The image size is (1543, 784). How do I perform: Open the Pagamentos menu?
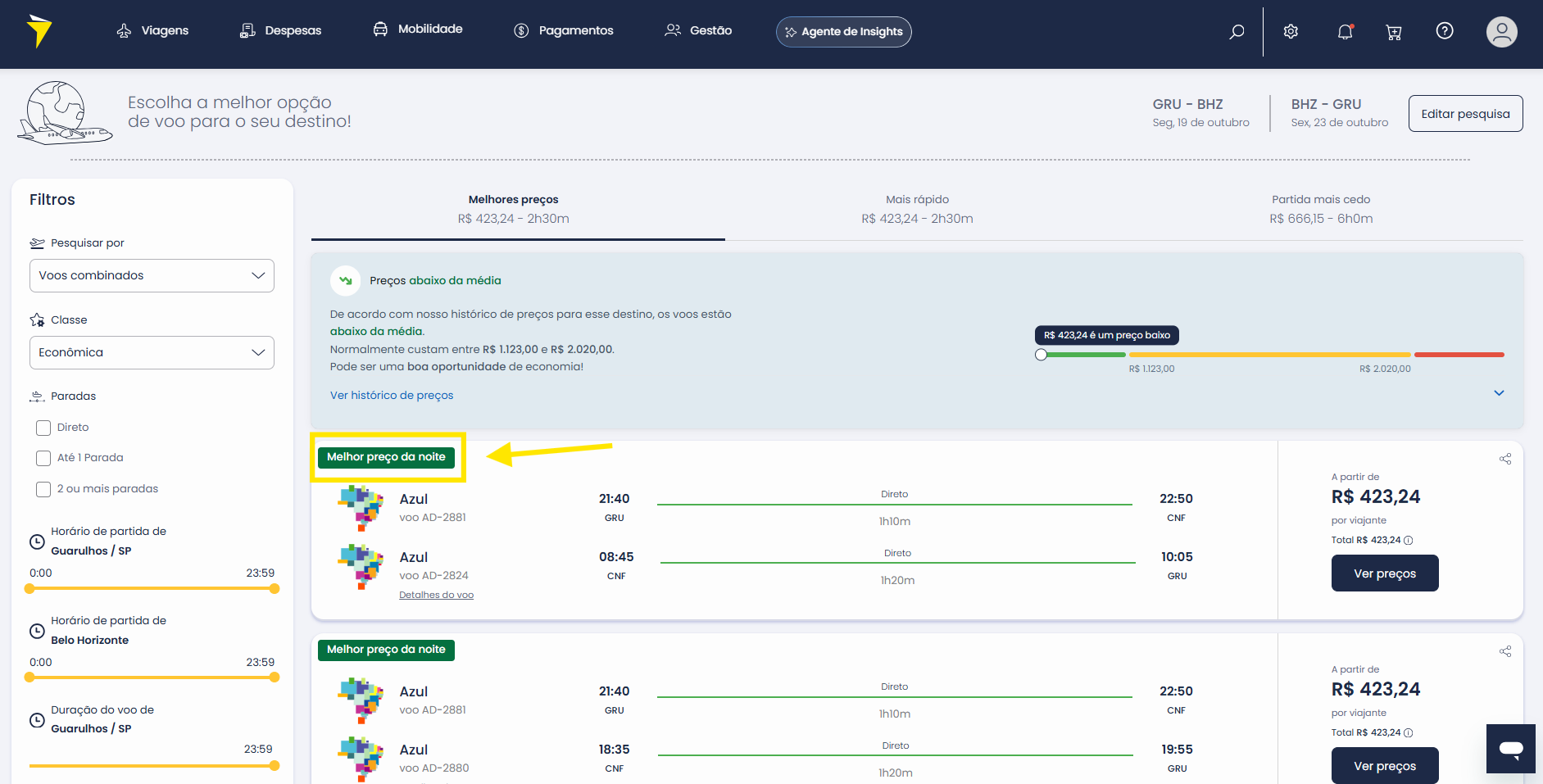click(x=564, y=30)
